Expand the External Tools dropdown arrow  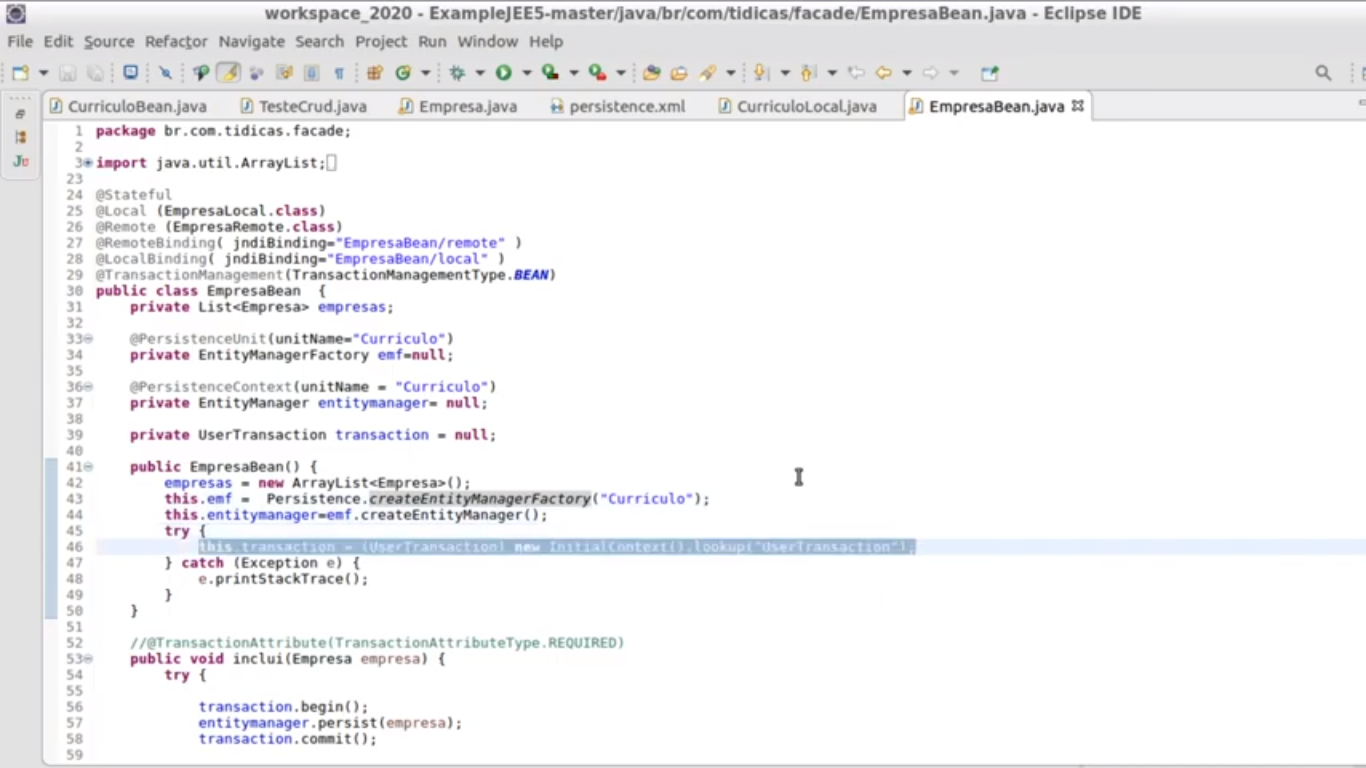[x=621, y=73]
